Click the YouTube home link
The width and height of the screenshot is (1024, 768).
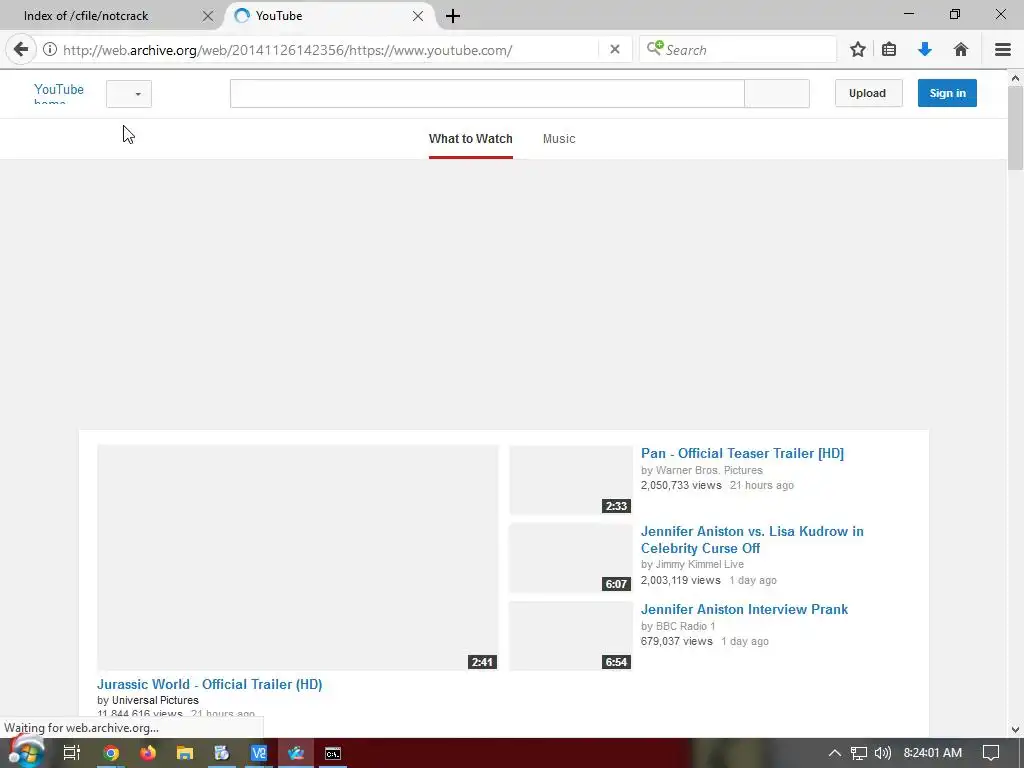59,93
